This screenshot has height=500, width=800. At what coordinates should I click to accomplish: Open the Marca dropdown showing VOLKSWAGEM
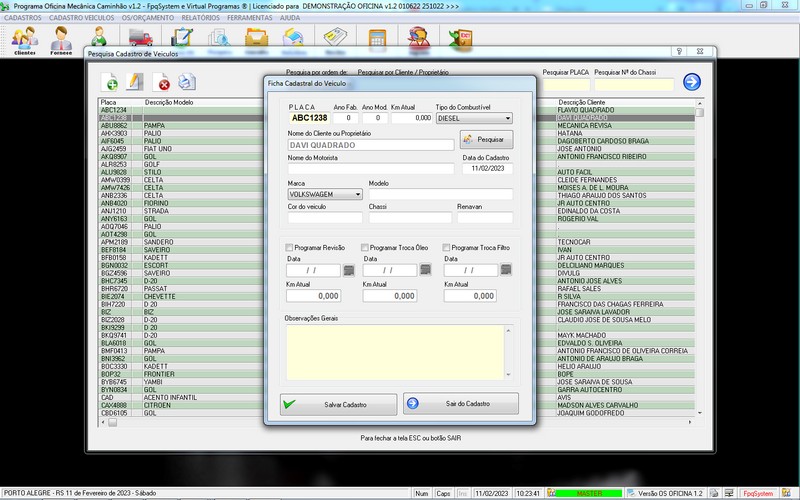(357, 194)
